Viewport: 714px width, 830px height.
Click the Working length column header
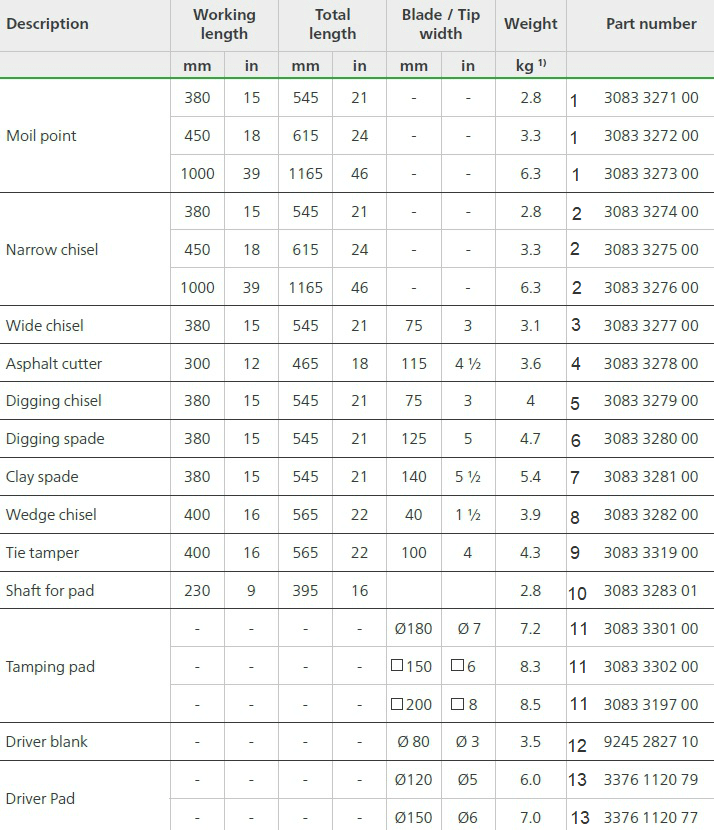[224, 24]
